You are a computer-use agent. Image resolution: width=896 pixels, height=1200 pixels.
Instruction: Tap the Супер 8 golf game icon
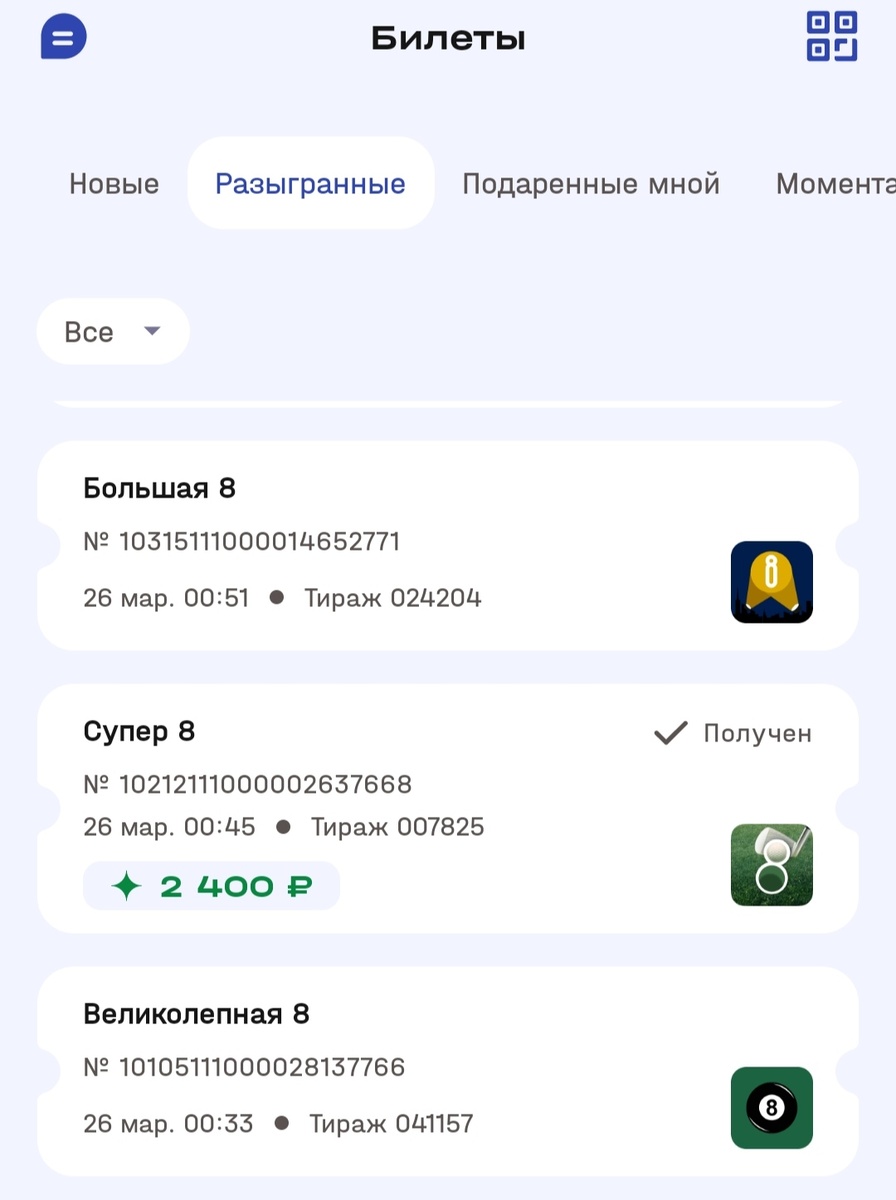(x=771, y=865)
